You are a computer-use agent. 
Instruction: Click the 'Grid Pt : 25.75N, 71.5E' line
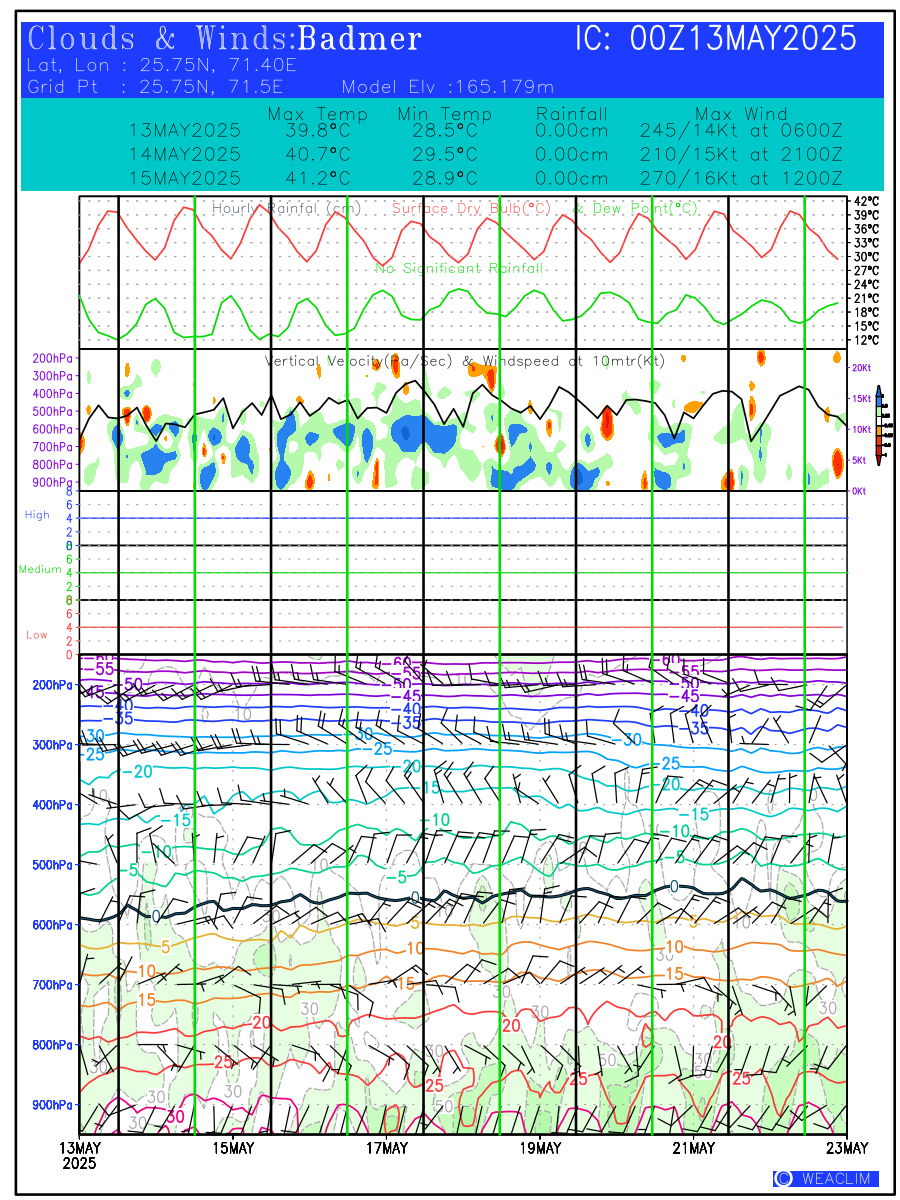pyautogui.click(x=156, y=87)
